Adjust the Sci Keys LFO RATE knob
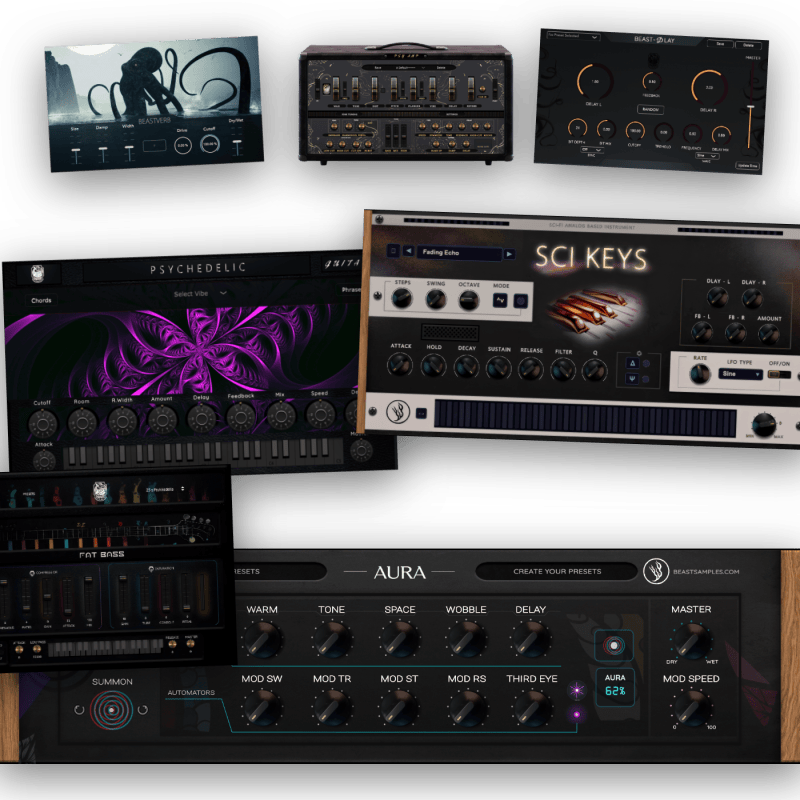Screen dimensions: 800x800 click(699, 374)
